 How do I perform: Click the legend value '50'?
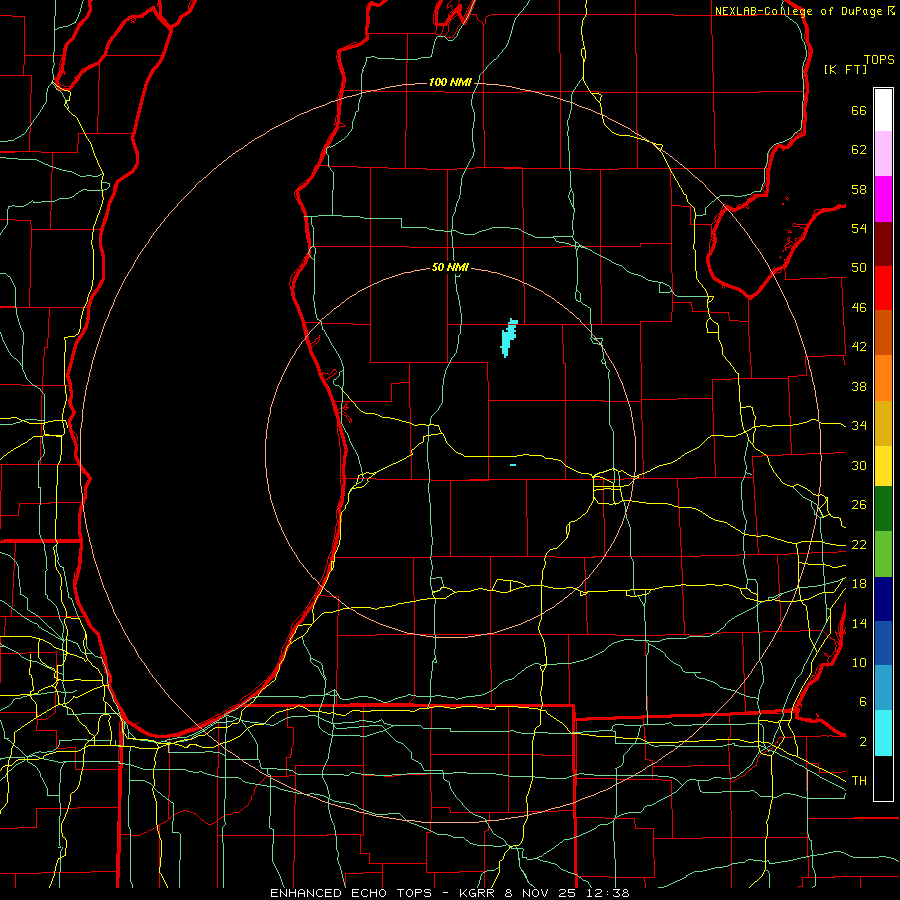tap(859, 268)
